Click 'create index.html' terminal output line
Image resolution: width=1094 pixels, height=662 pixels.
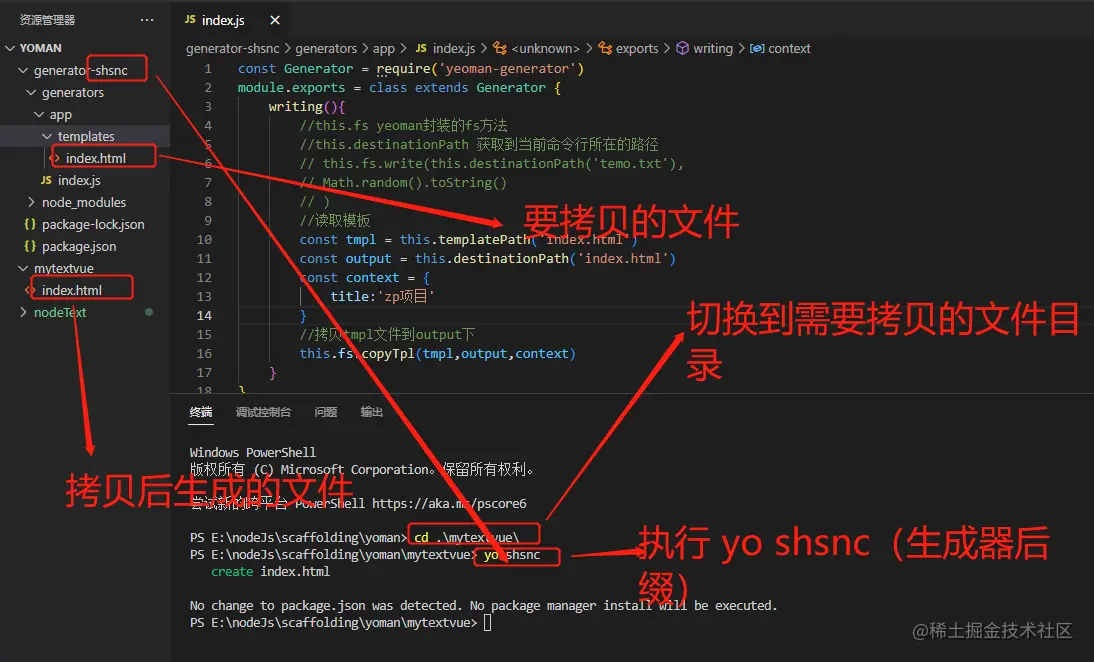(270, 571)
